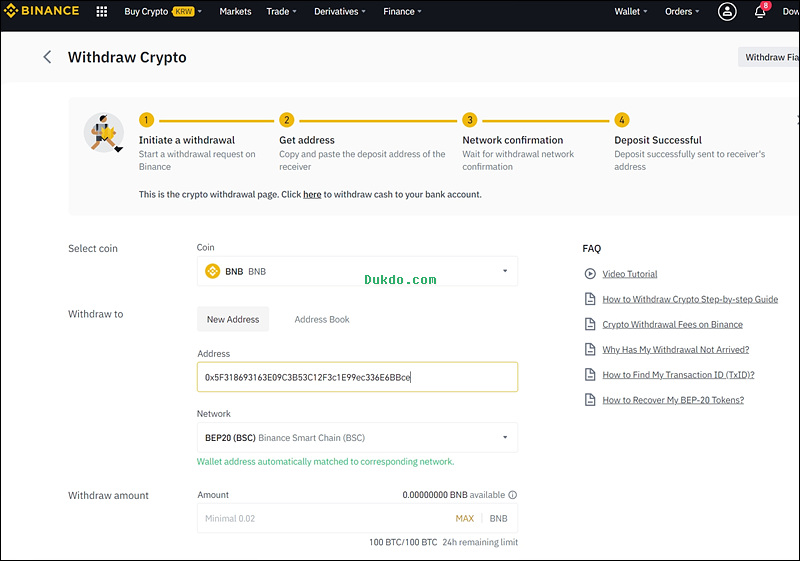Open the Video Tutorial link

click(x=630, y=274)
